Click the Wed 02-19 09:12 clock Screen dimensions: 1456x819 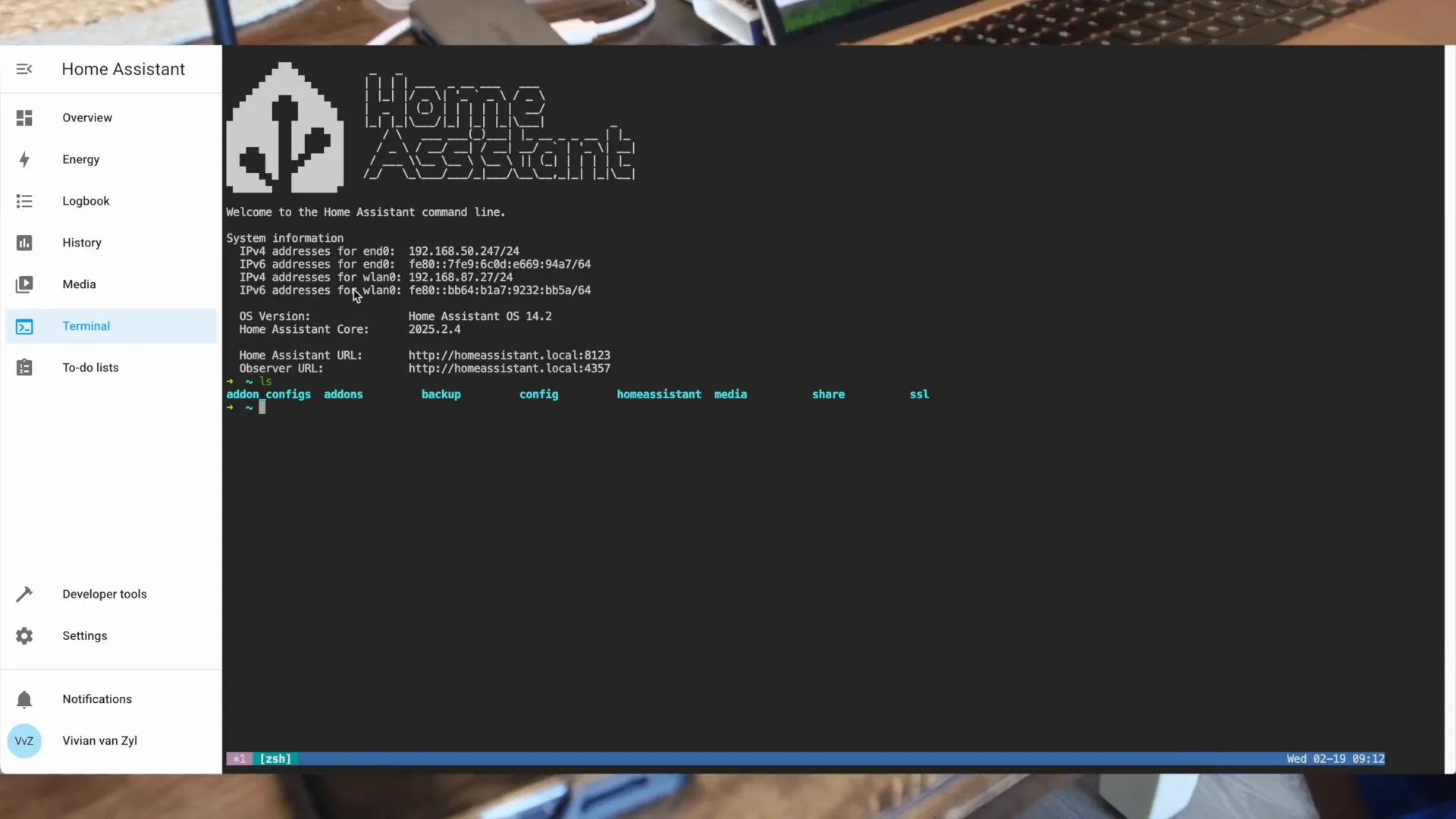click(1335, 759)
